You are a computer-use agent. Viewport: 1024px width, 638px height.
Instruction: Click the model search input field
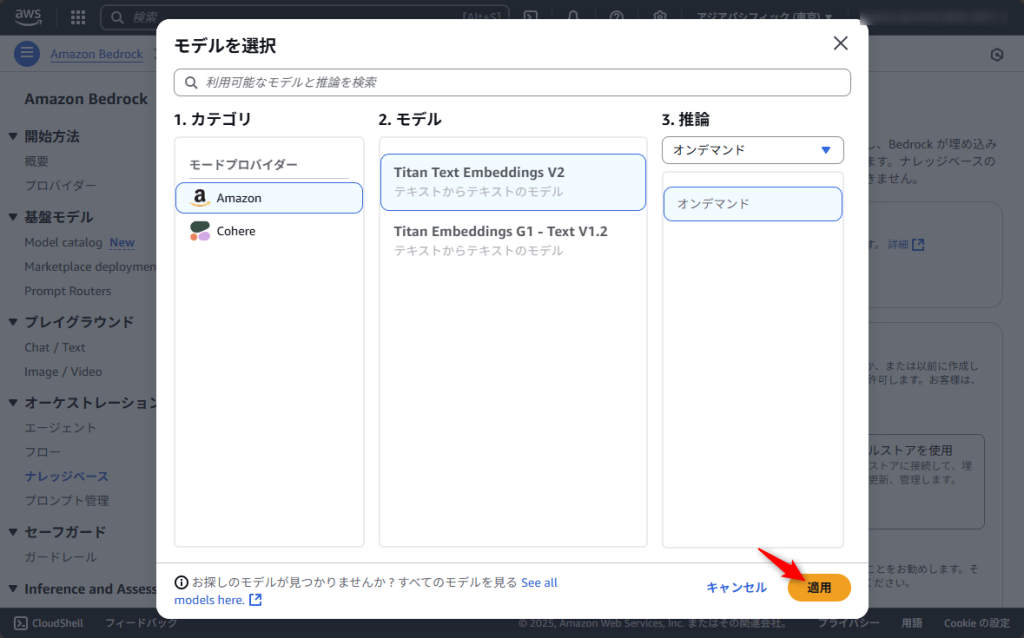pos(512,82)
